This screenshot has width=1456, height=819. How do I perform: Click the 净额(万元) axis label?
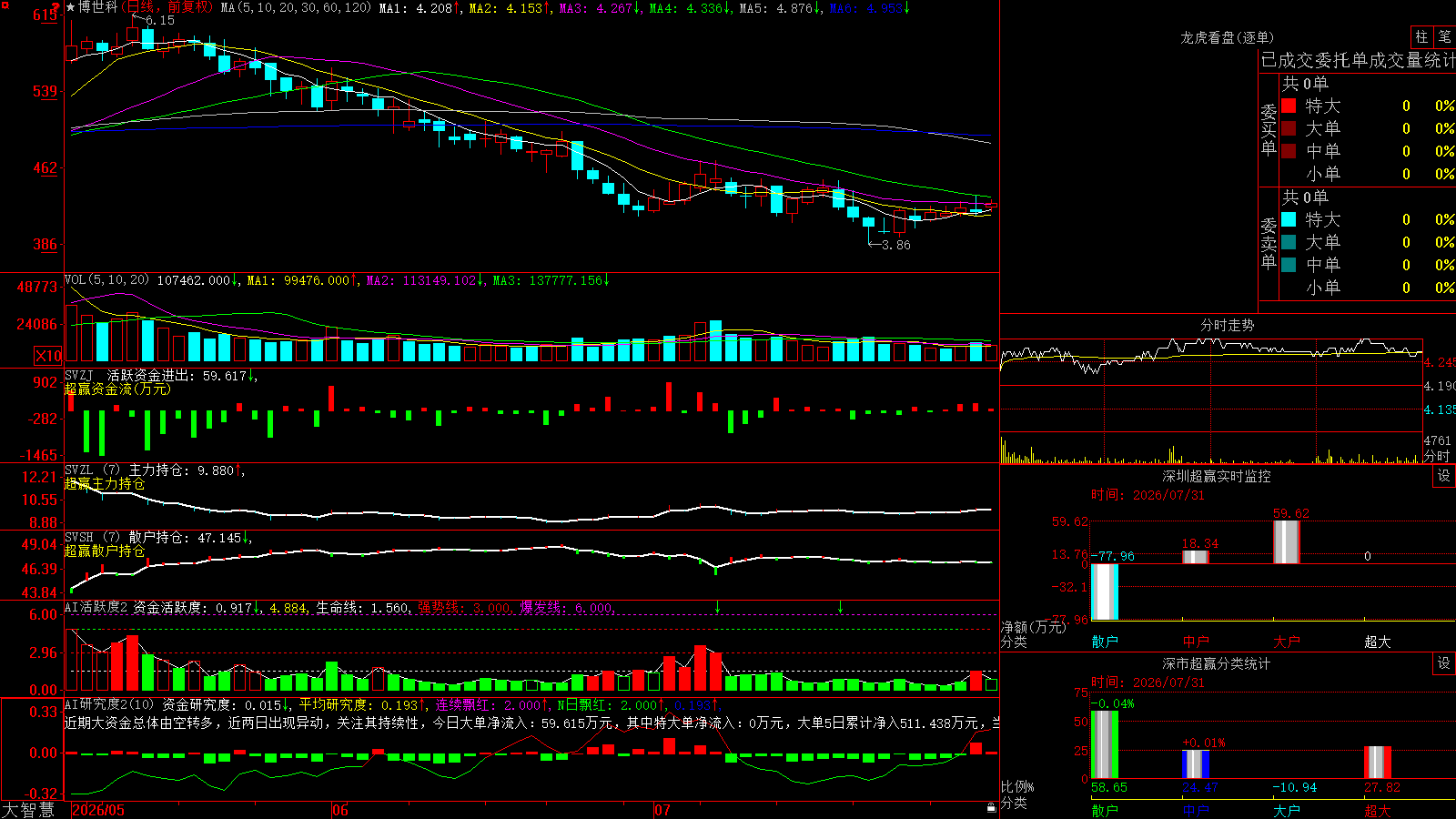(1034, 627)
